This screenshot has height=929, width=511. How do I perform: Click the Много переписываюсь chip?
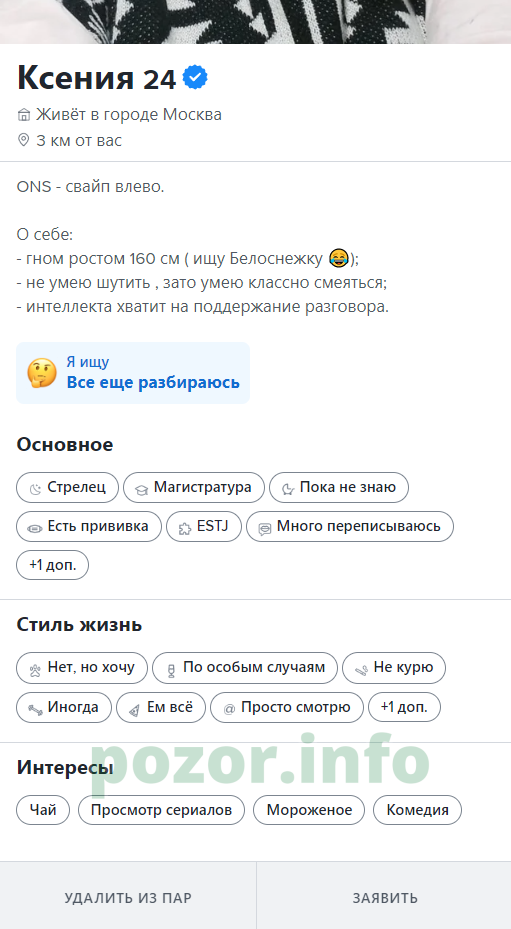coord(350,526)
